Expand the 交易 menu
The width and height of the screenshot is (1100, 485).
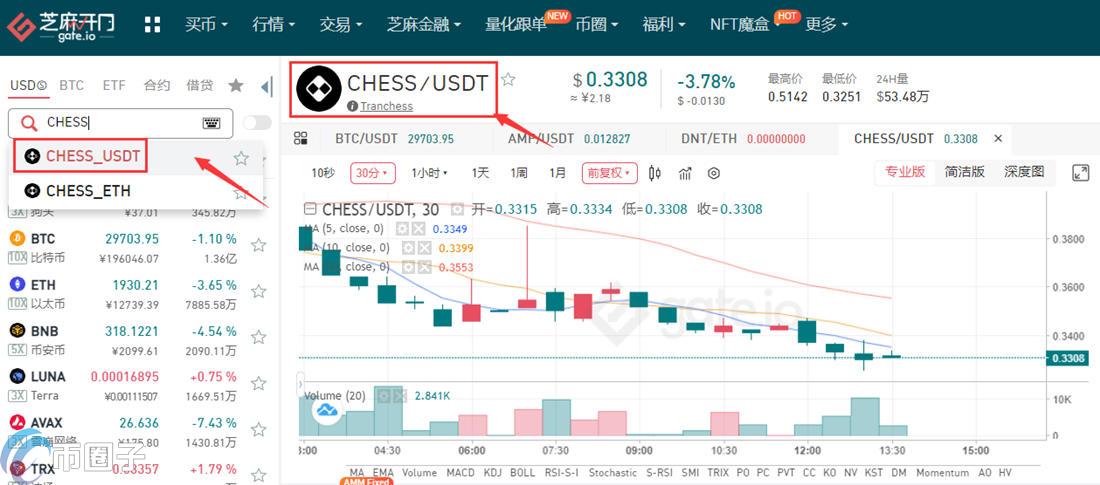[341, 25]
